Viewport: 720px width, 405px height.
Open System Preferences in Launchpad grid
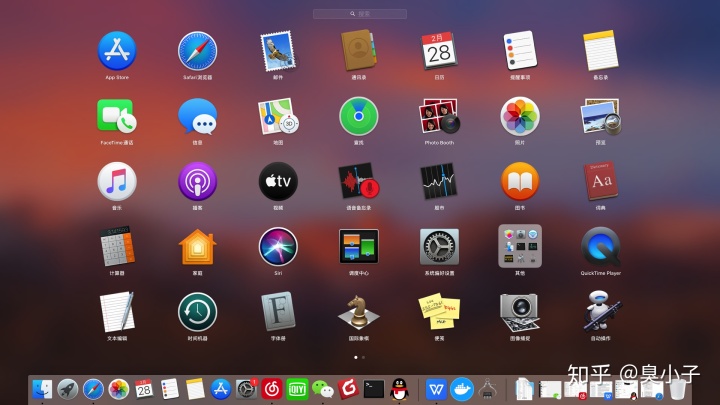pyautogui.click(x=439, y=247)
